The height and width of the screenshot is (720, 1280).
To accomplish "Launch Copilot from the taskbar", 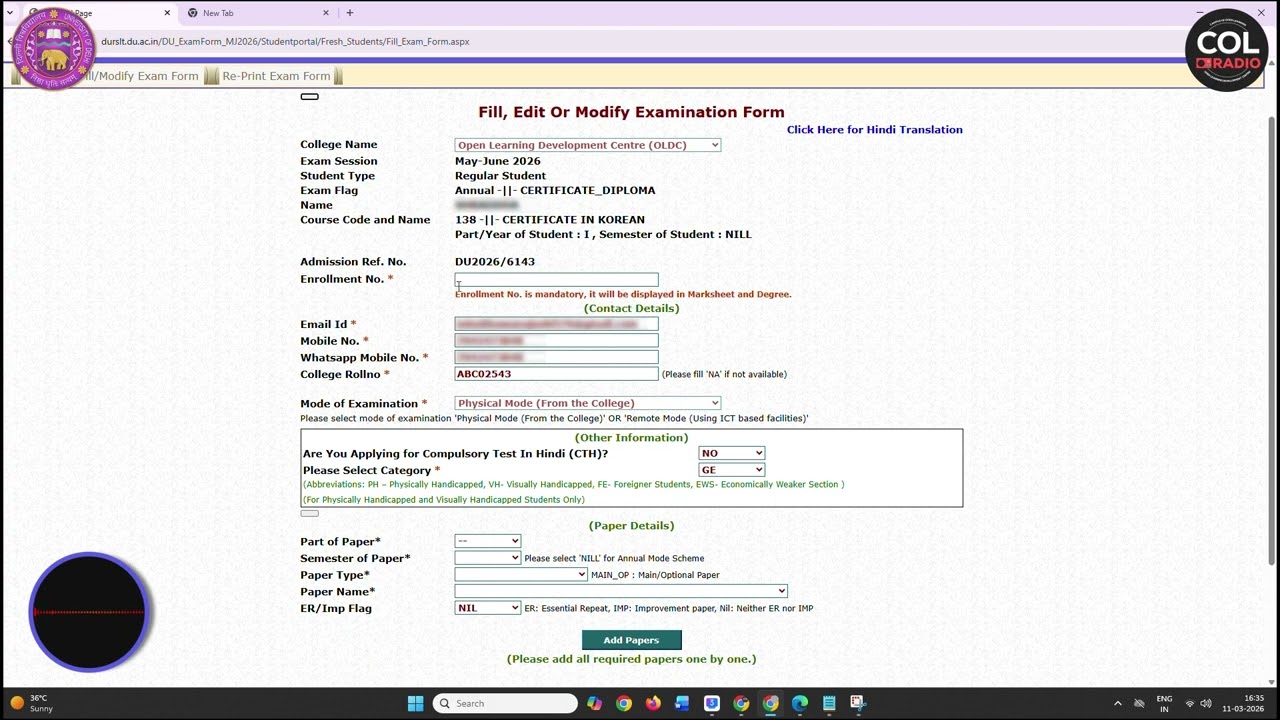I will pos(595,703).
